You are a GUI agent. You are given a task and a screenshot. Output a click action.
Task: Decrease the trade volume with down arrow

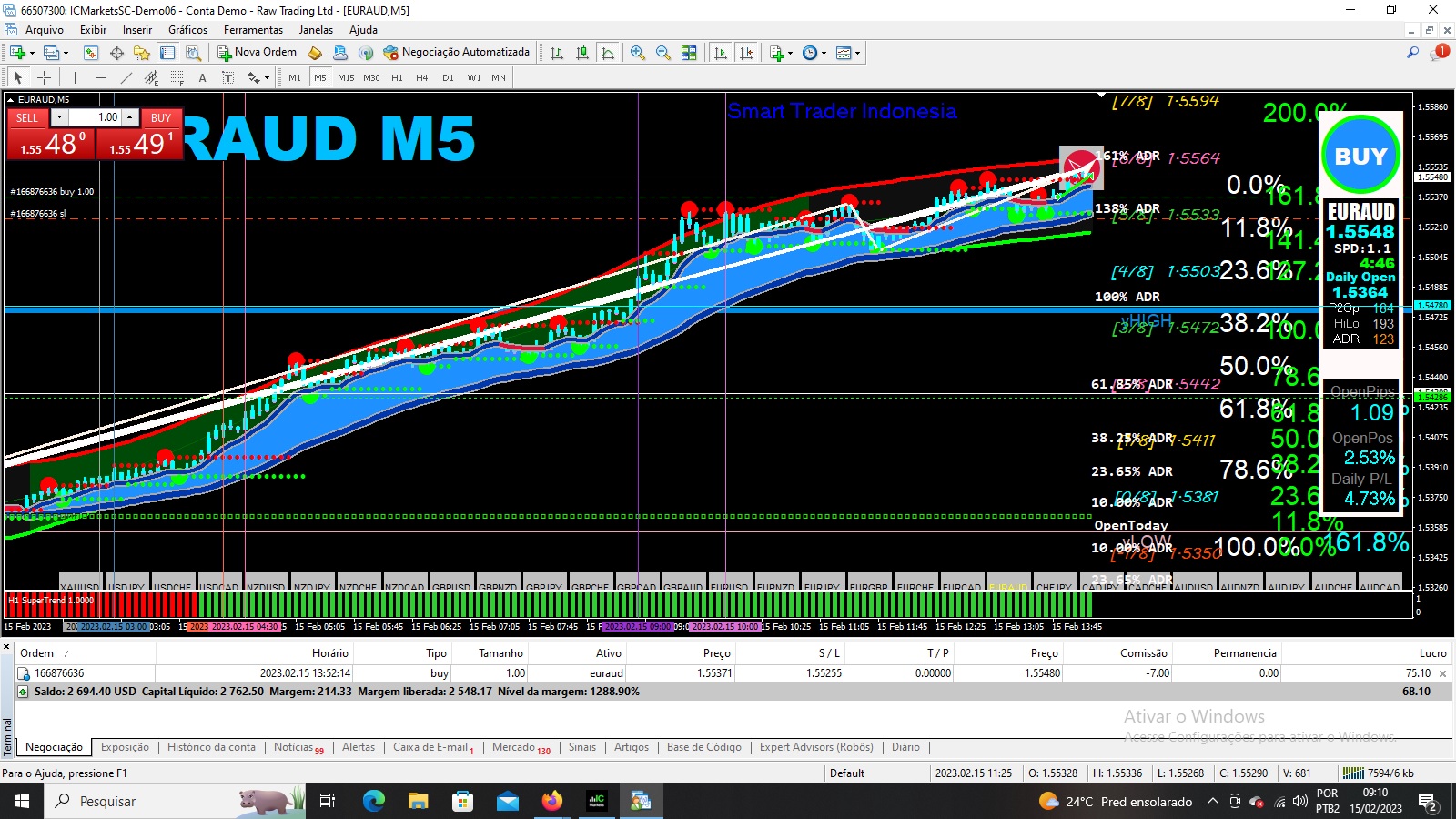[x=59, y=117]
